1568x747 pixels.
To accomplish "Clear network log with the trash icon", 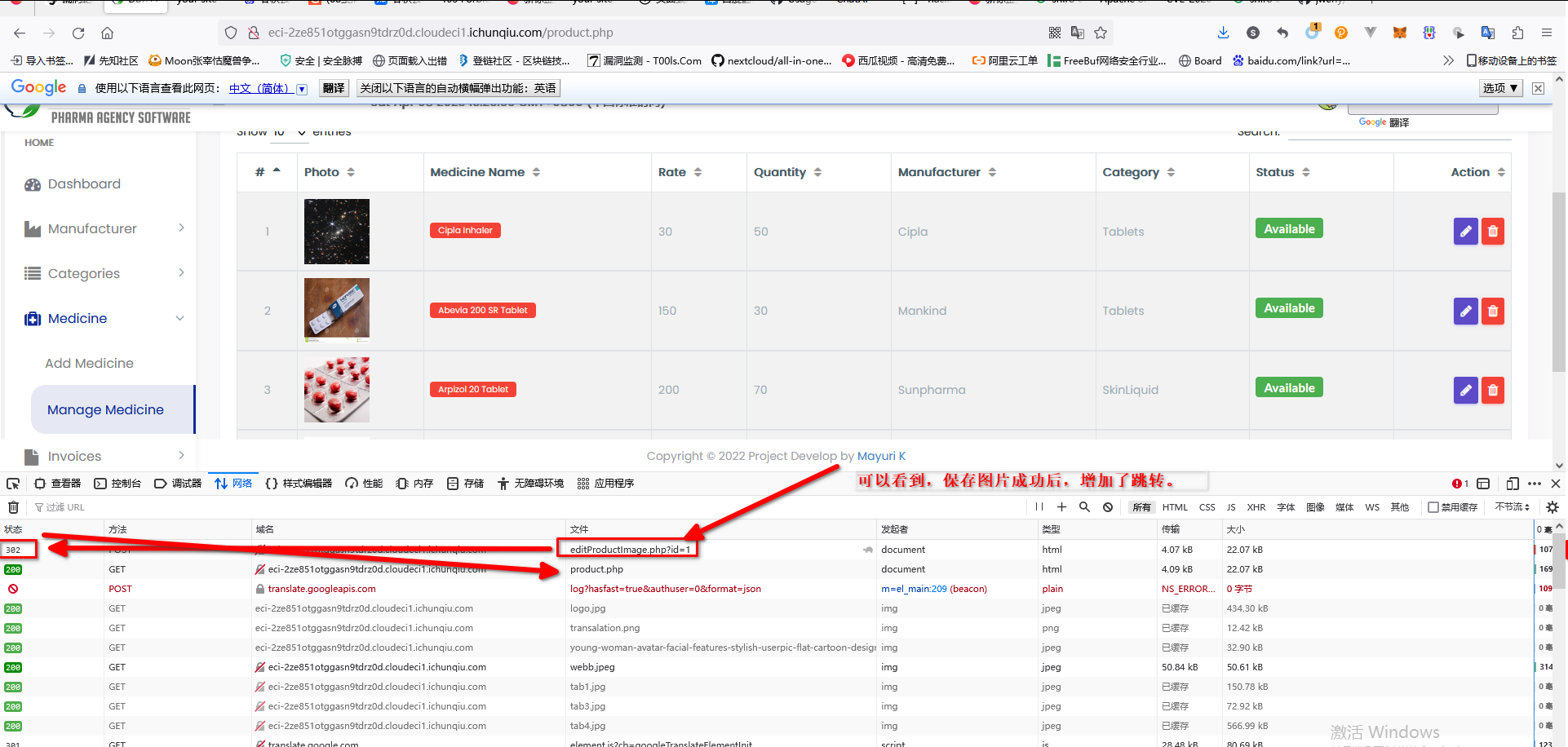I will [13, 507].
